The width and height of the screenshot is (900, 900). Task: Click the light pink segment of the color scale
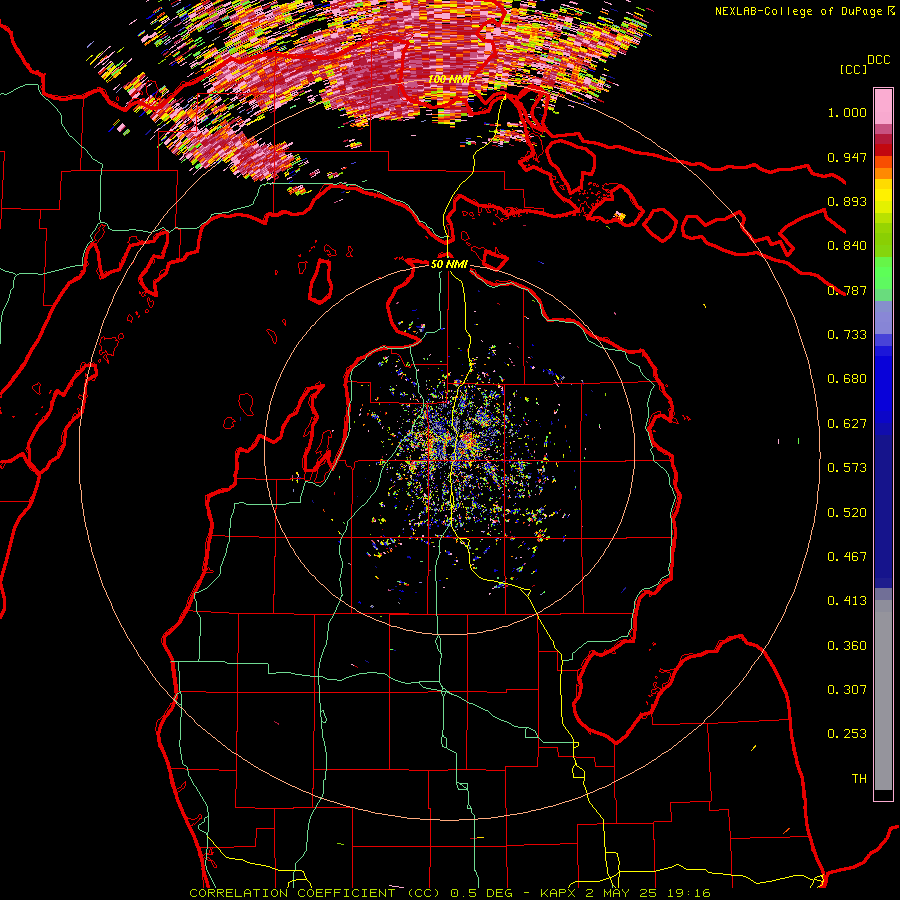point(883,106)
